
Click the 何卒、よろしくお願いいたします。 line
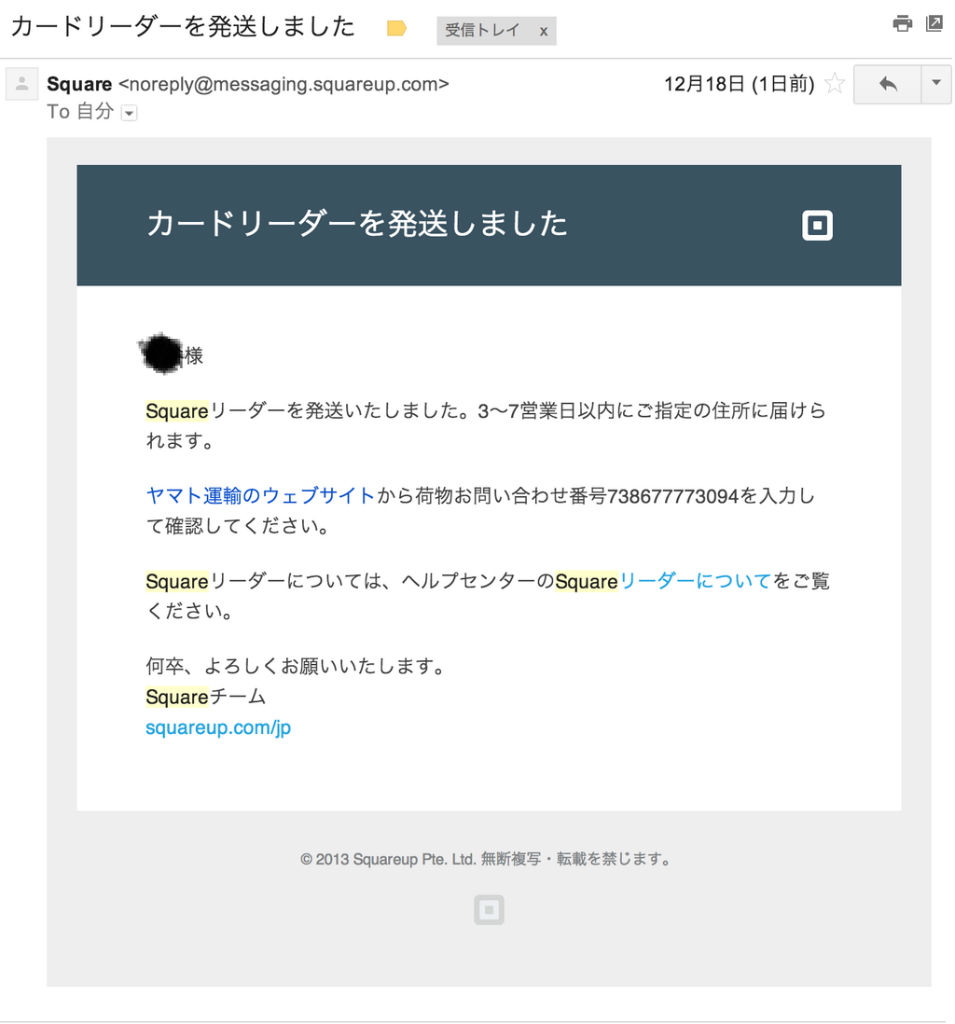[x=295, y=666]
